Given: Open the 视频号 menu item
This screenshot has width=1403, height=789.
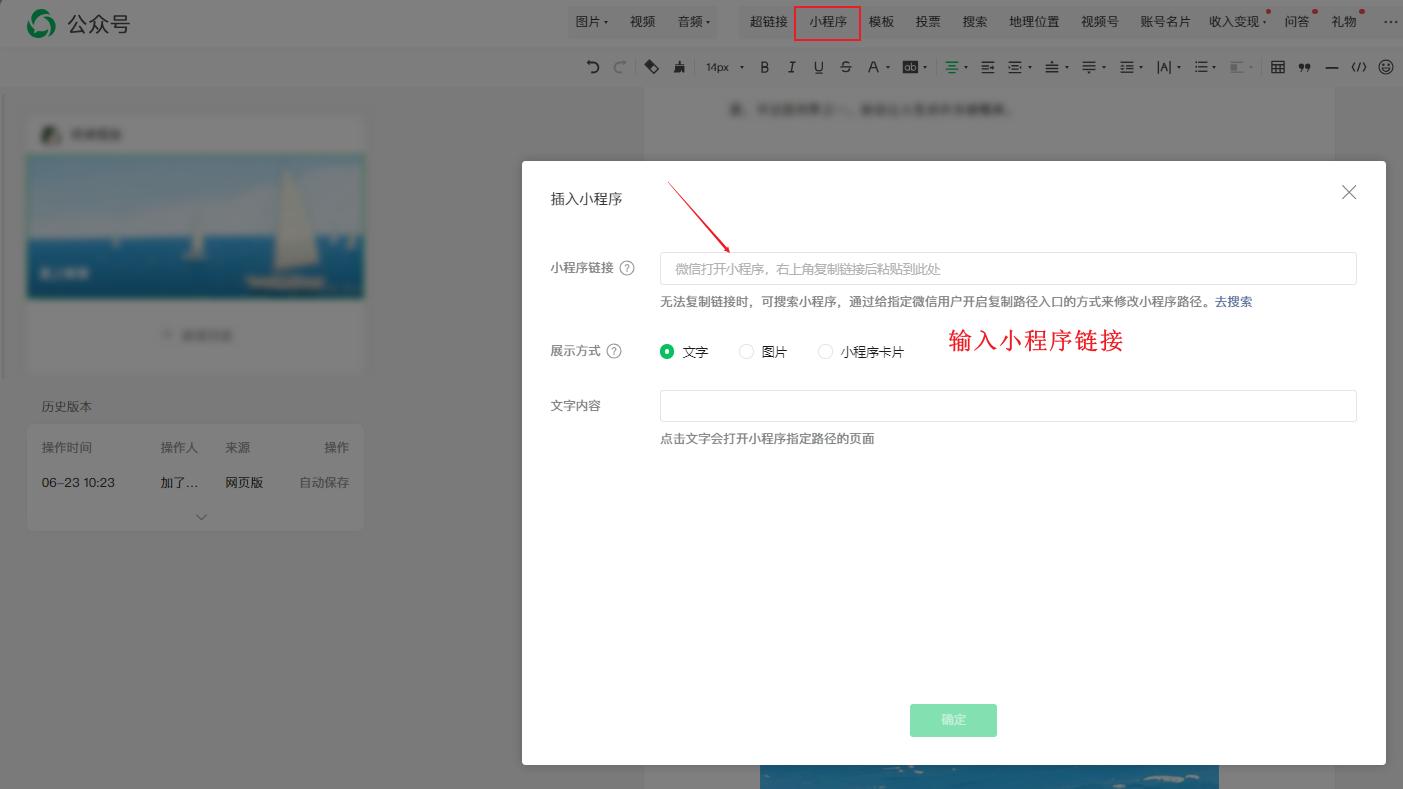Looking at the screenshot, I should (x=1100, y=22).
